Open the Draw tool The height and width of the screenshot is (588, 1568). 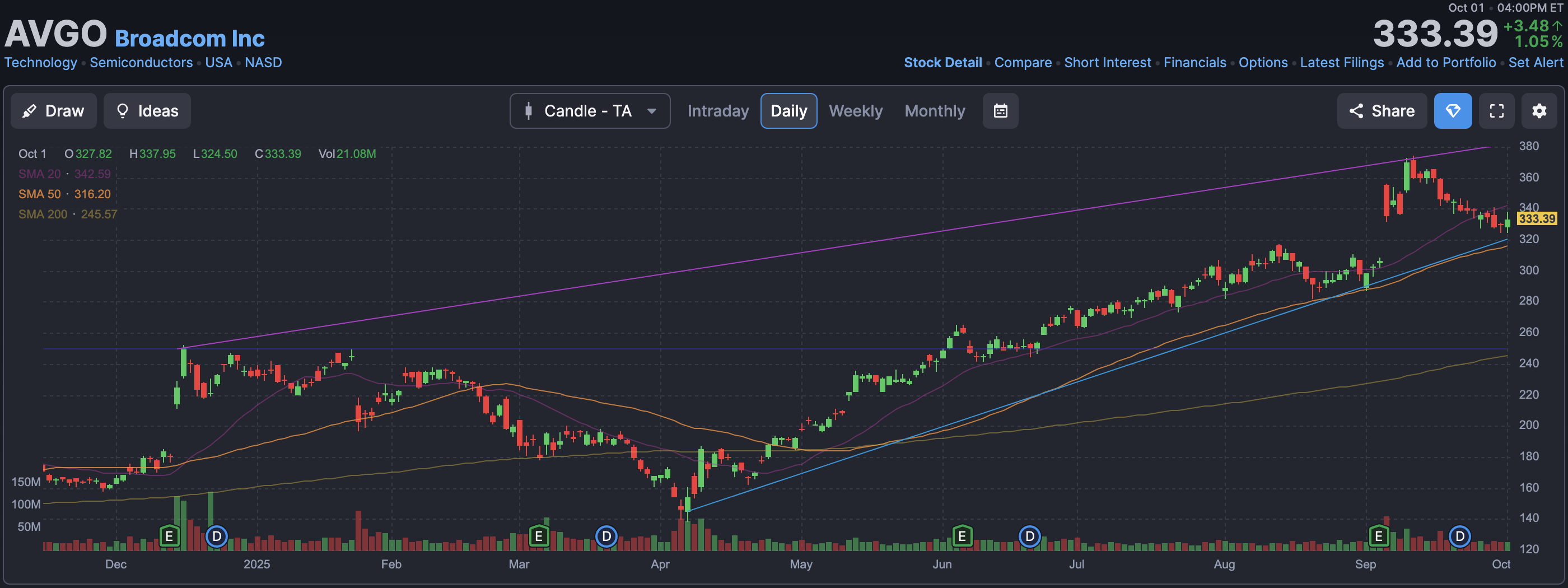coord(54,111)
